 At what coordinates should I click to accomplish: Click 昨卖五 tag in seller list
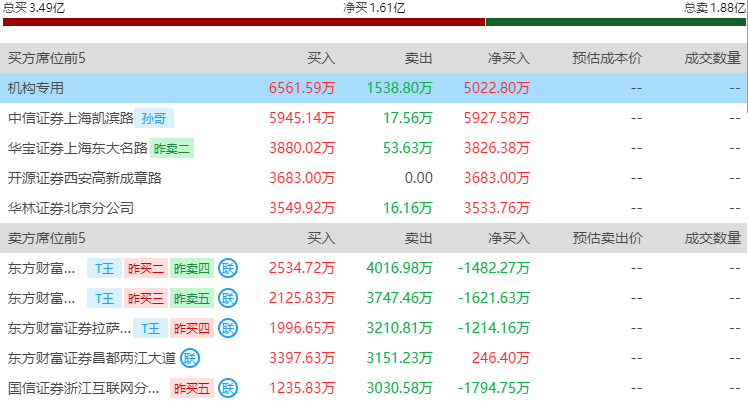(192, 298)
